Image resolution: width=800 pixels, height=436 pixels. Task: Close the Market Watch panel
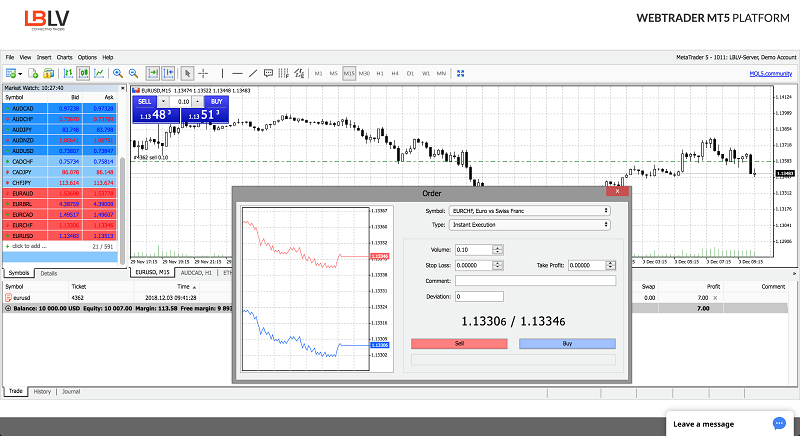[x=122, y=88]
